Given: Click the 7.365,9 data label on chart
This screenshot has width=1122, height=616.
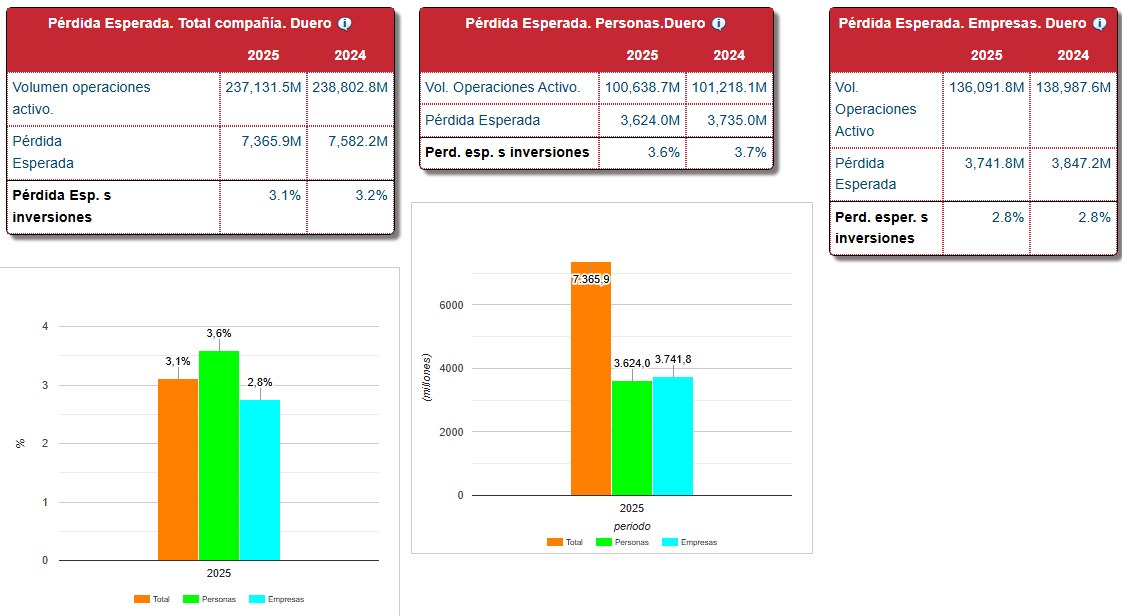Looking at the screenshot, I should tap(591, 279).
